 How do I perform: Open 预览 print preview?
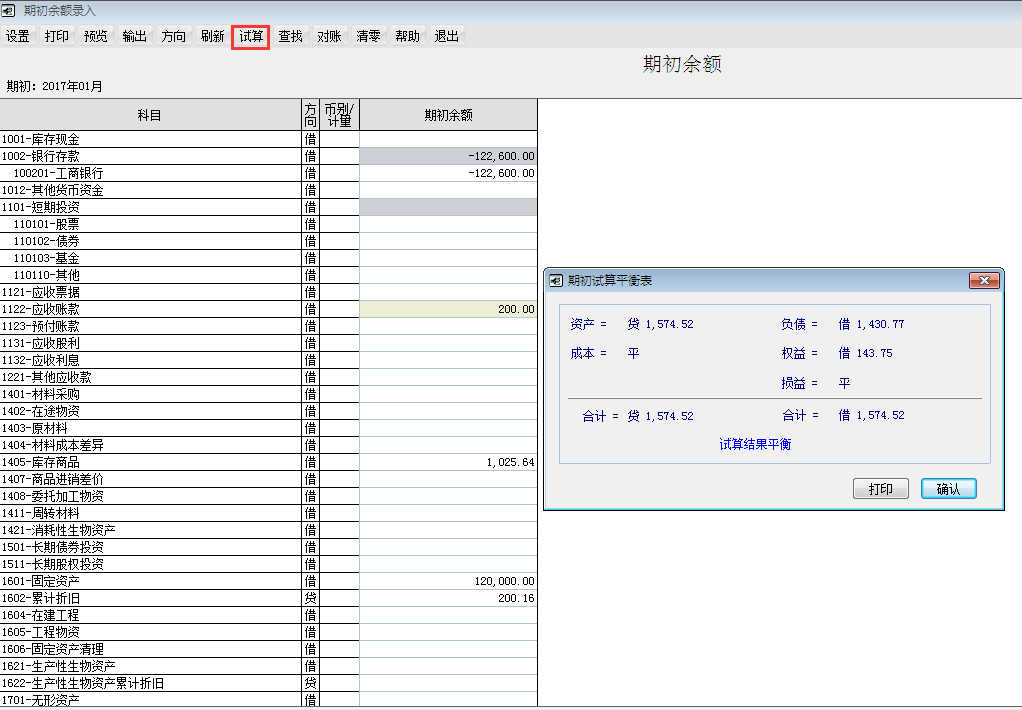pyautogui.click(x=96, y=37)
